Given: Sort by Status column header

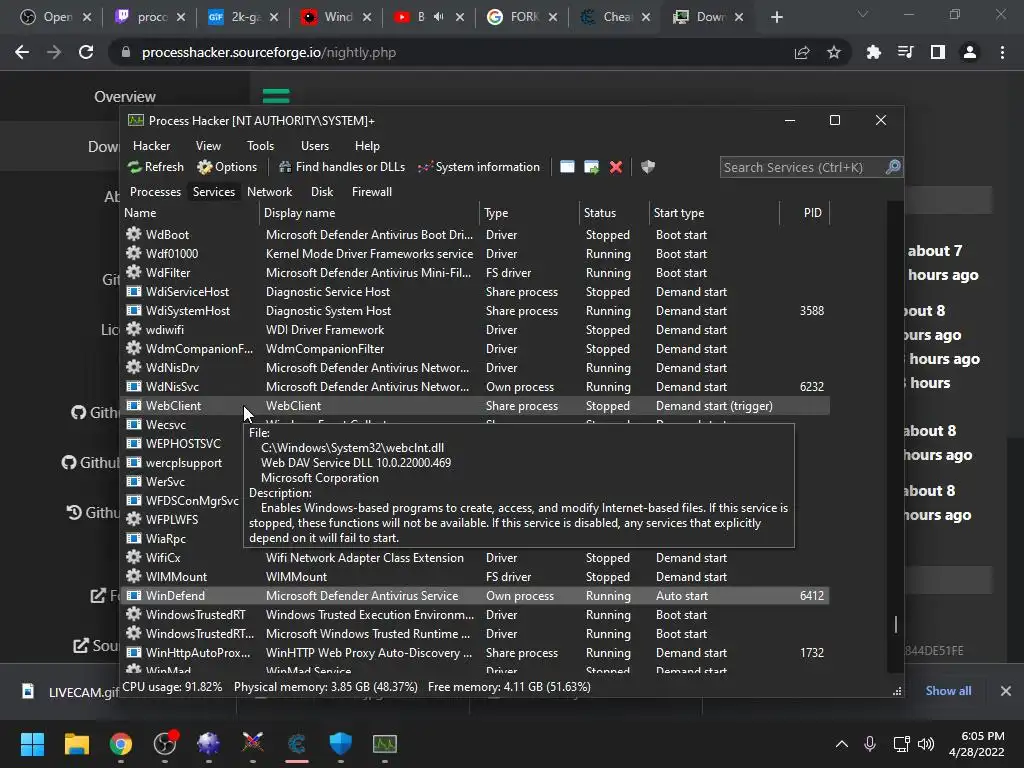Looking at the screenshot, I should coord(614,213).
